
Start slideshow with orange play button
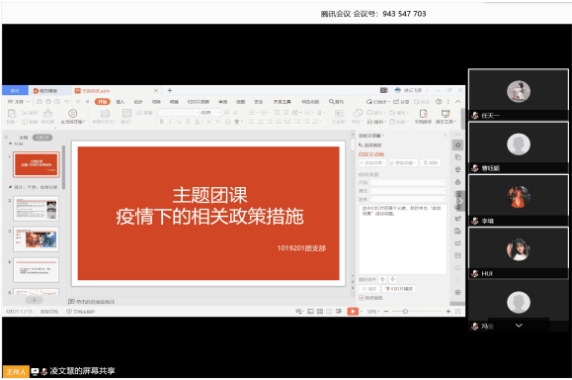pos(353,311)
